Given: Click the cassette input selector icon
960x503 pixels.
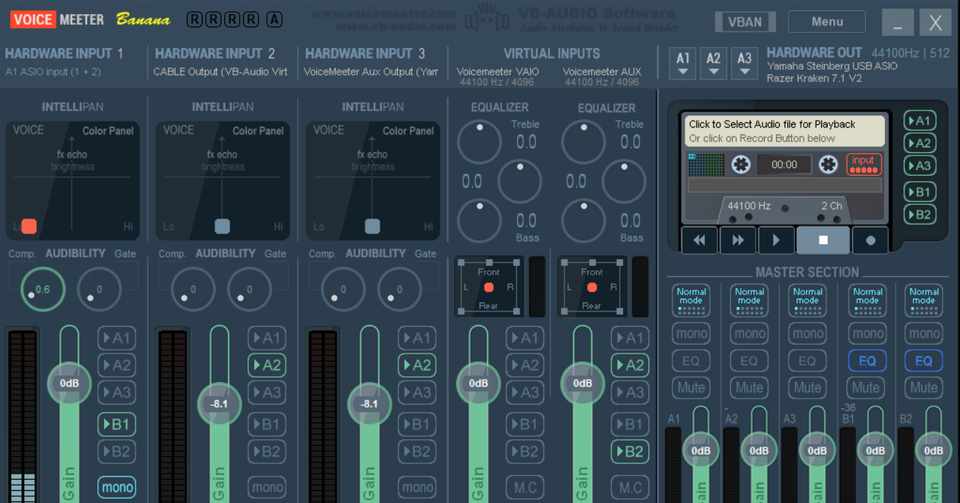Looking at the screenshot, I should [864, 164].
